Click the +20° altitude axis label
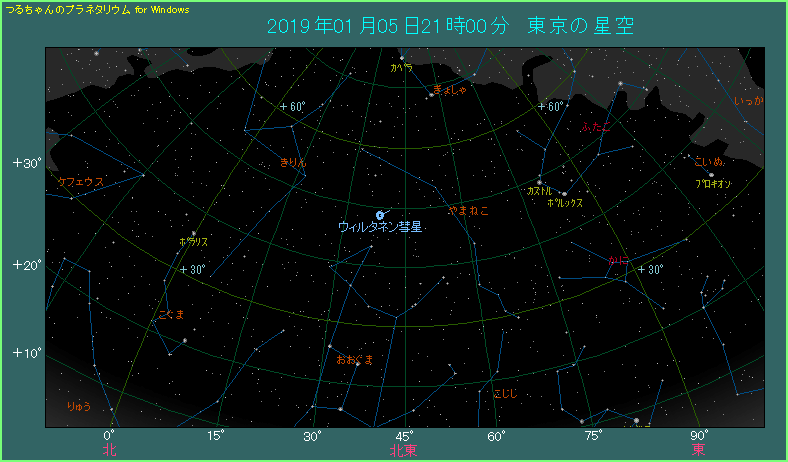Image resolution: width=788 pixels, height=462 pixels. (25, 265)
